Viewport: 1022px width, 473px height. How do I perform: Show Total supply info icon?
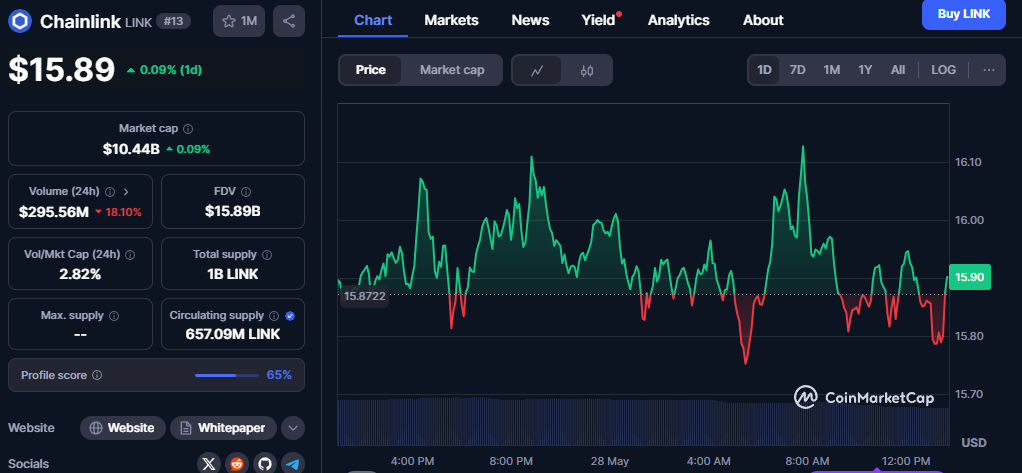267,255
